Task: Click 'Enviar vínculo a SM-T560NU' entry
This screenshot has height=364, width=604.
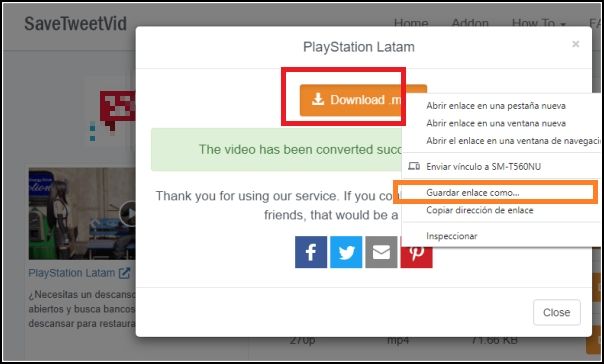Action: (x=483, y=166)
